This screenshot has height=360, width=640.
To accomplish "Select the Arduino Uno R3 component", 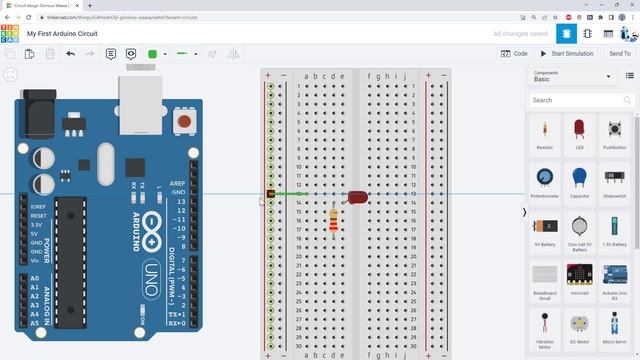I will pos(614,282).
